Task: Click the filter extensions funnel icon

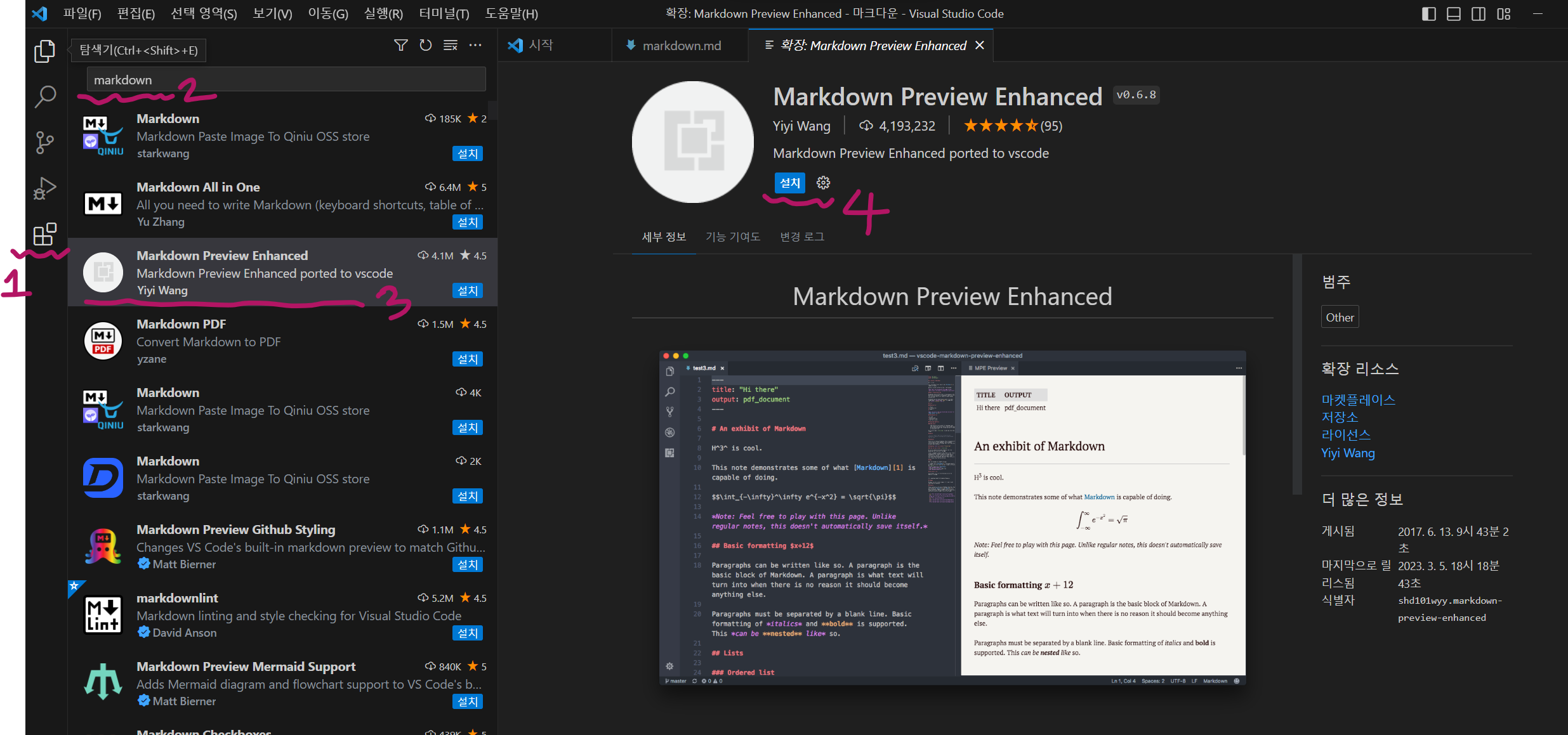Action: (401, 45)
